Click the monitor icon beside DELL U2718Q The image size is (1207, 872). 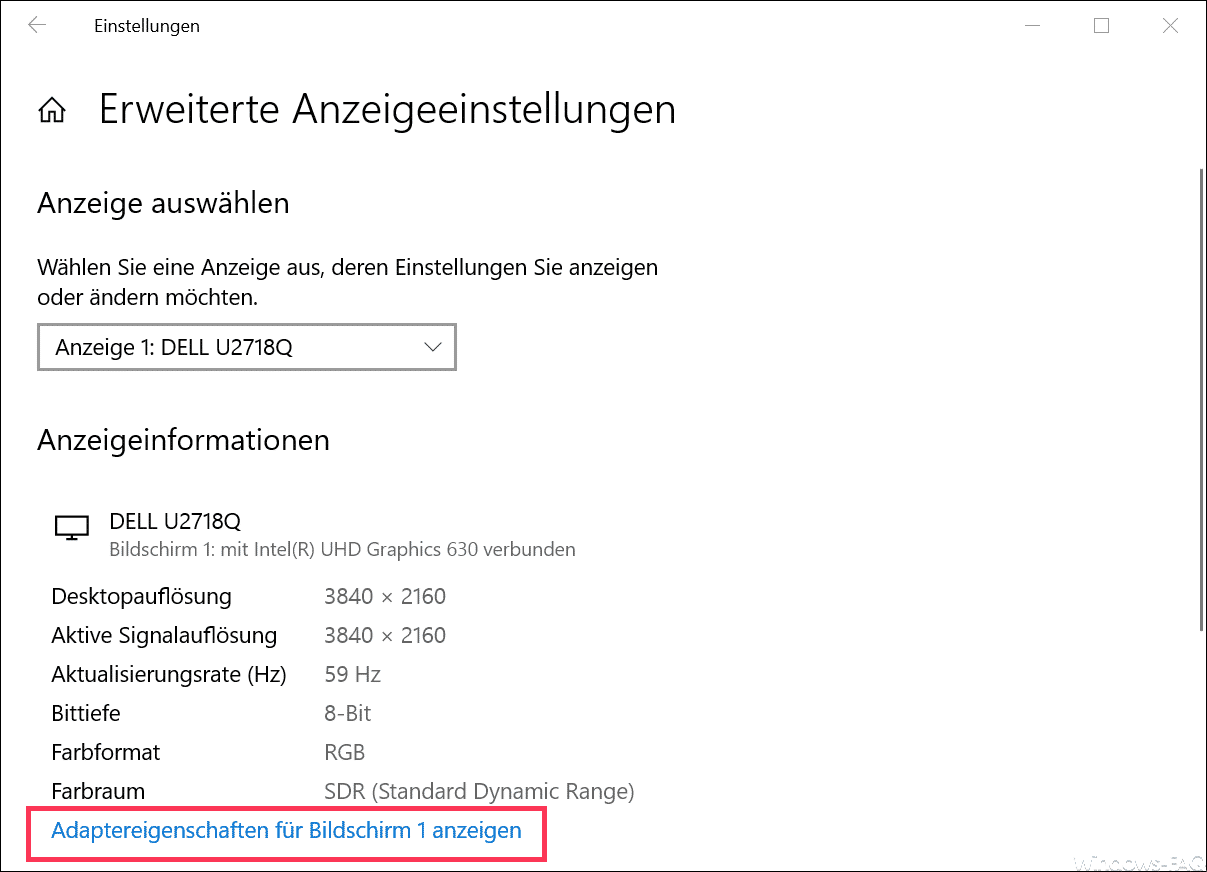coord(71,527)
